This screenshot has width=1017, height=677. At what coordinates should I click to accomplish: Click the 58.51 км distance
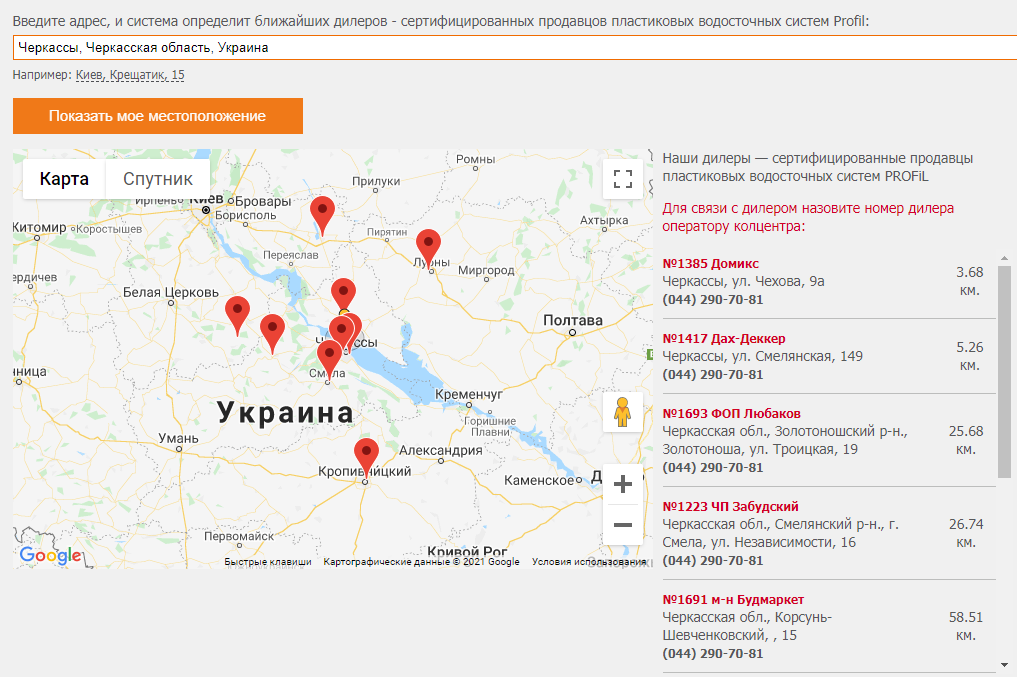(x=966, y=626)
